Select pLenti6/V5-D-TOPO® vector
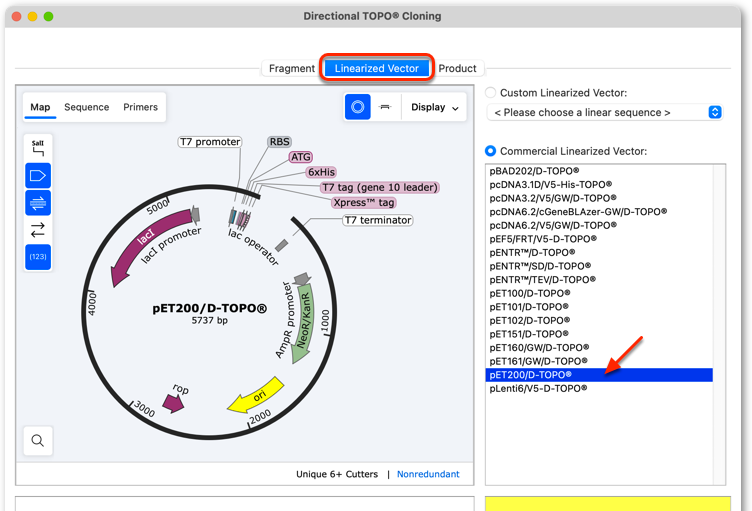The image size is (752, 511). (599, 388)
